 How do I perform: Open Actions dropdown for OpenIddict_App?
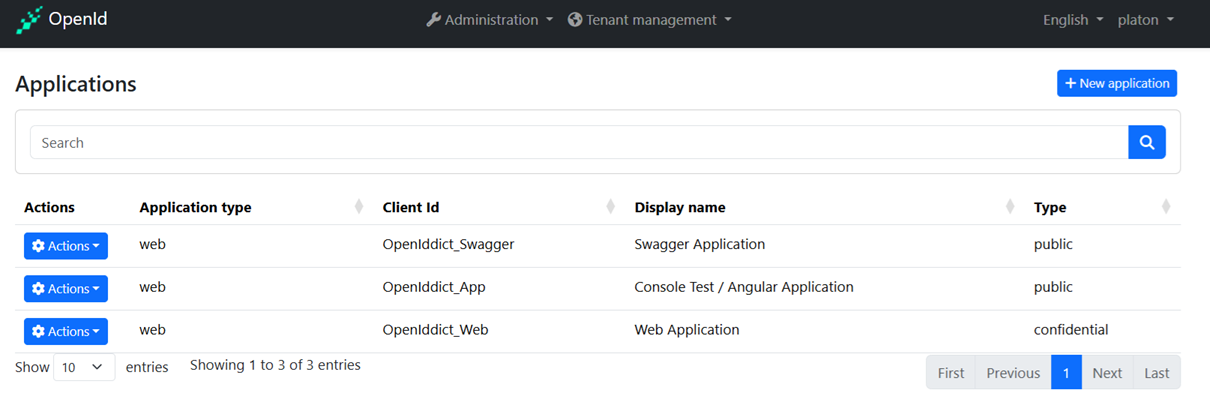(x=65, y=289)
